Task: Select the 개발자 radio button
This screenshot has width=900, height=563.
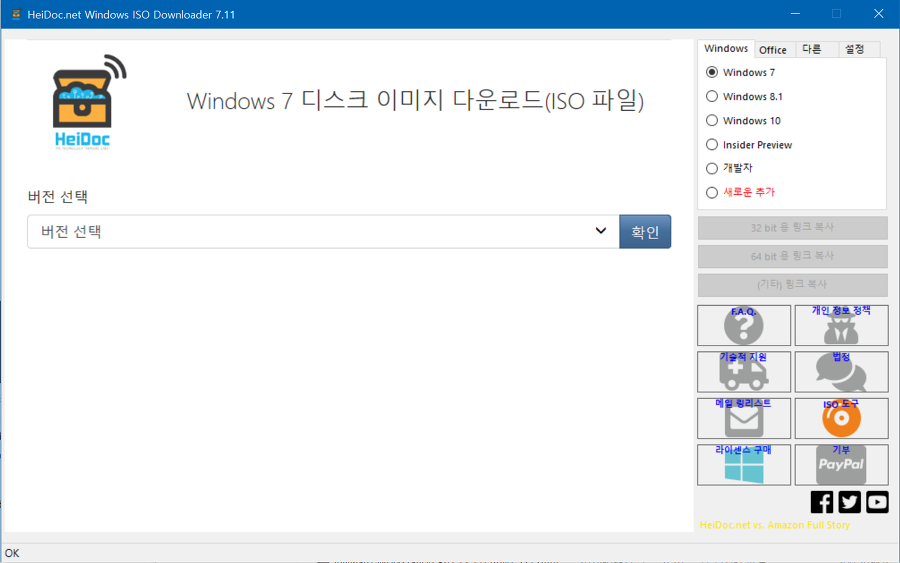Action: [x=712, y=168]
